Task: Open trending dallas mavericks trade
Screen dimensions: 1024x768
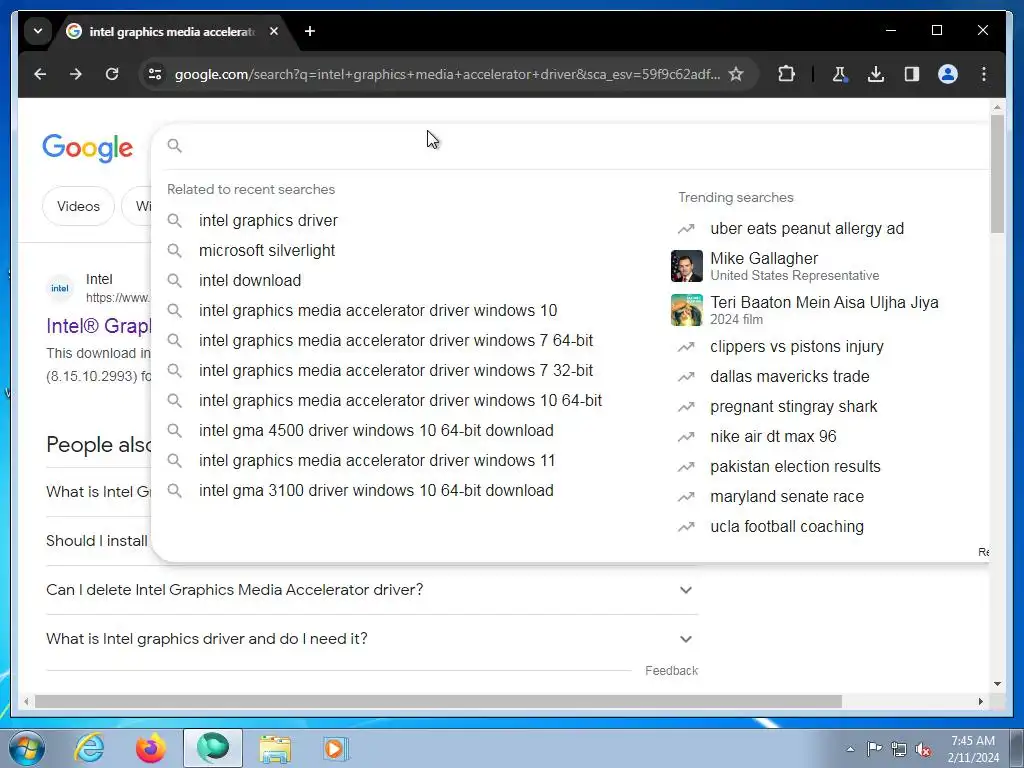Action: [790, 377]
